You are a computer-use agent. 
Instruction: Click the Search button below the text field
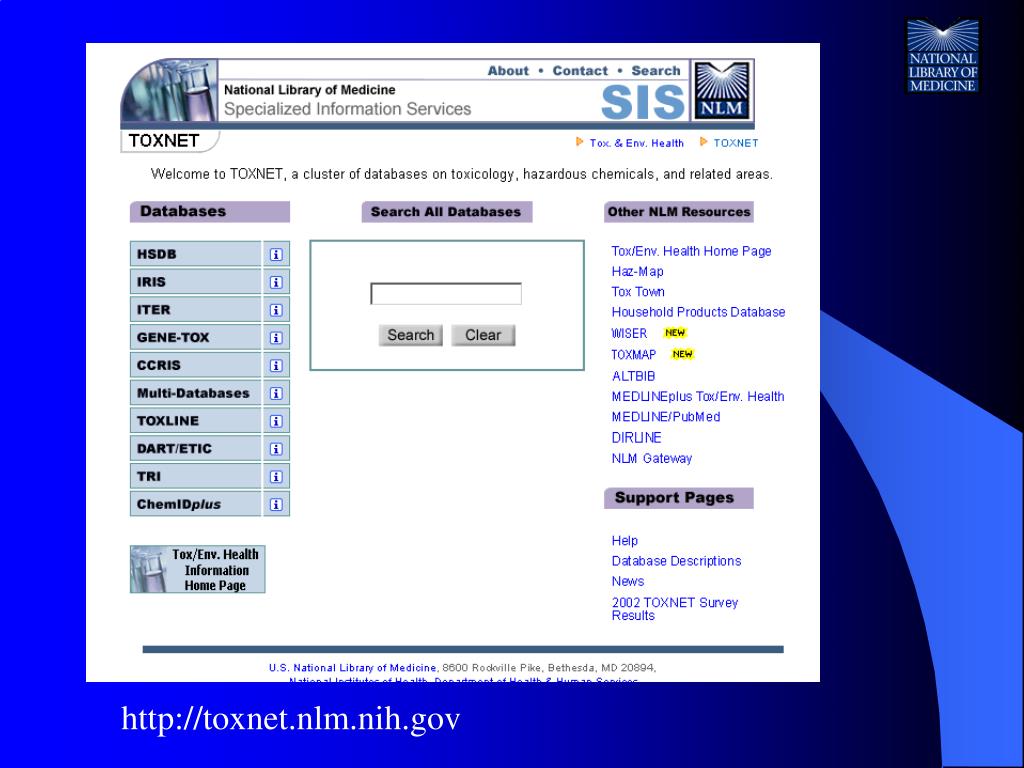point(410,335)
